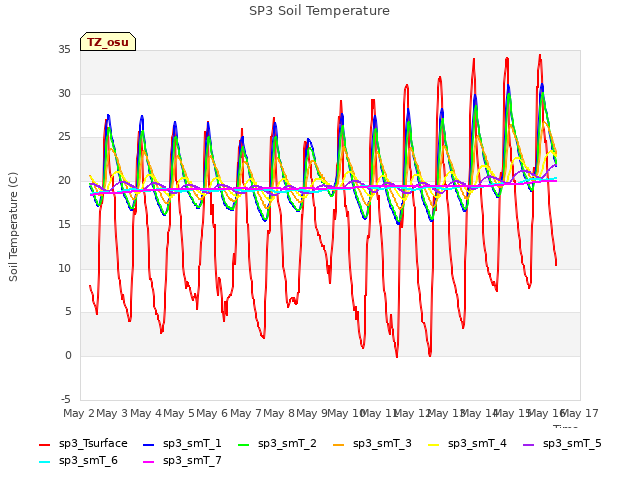The height and width of the screenshot is (480, 640).
Task: Toggle sp3_smT_7 legend entry
Action: coord(182,461)
